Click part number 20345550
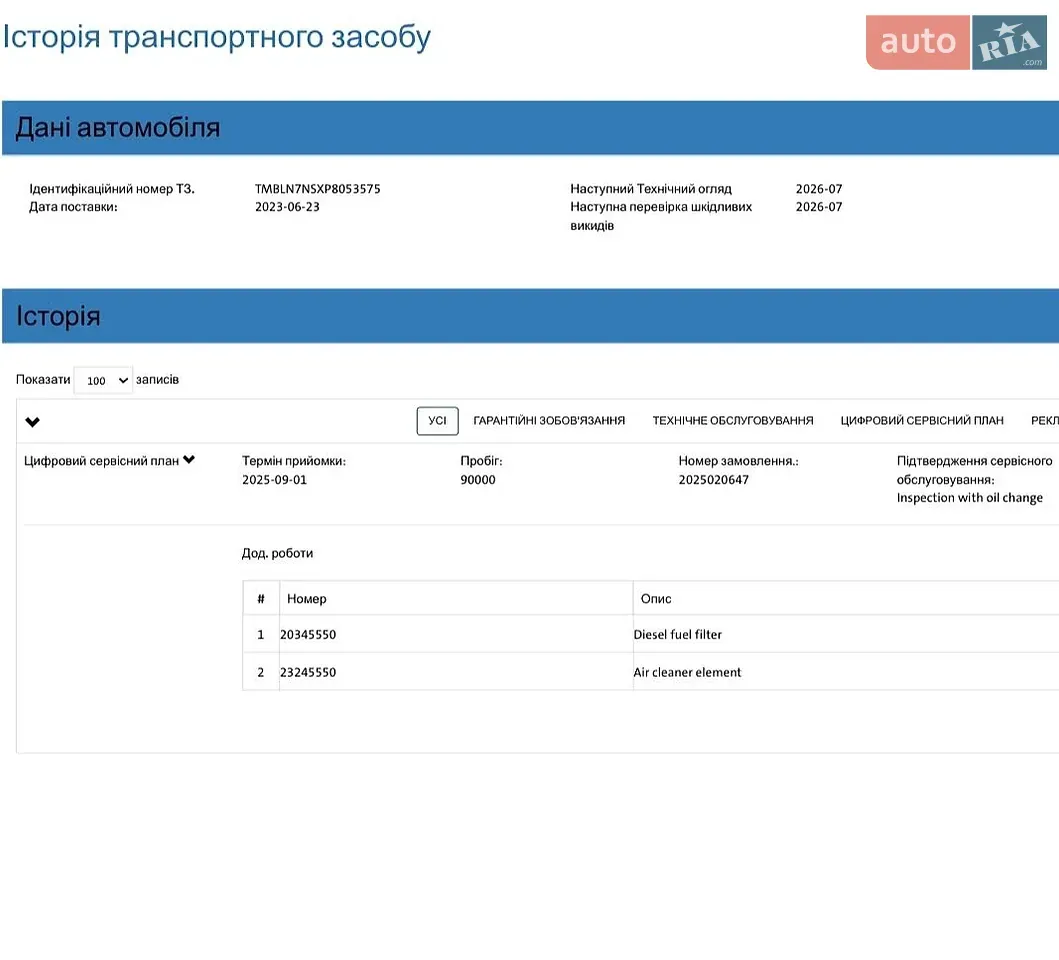This screenshot has height=960, width=1059. click(308, 635)
